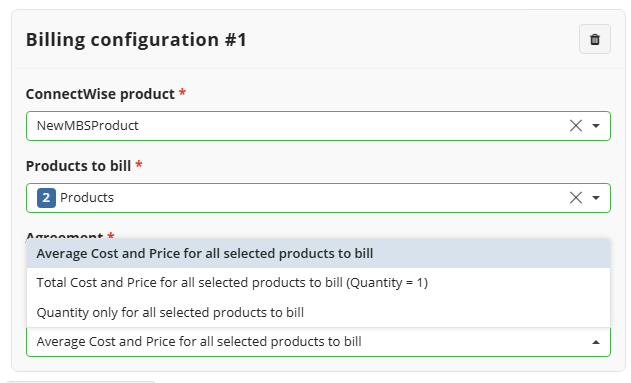Click the ConnectWise product label

coord(100,94)
